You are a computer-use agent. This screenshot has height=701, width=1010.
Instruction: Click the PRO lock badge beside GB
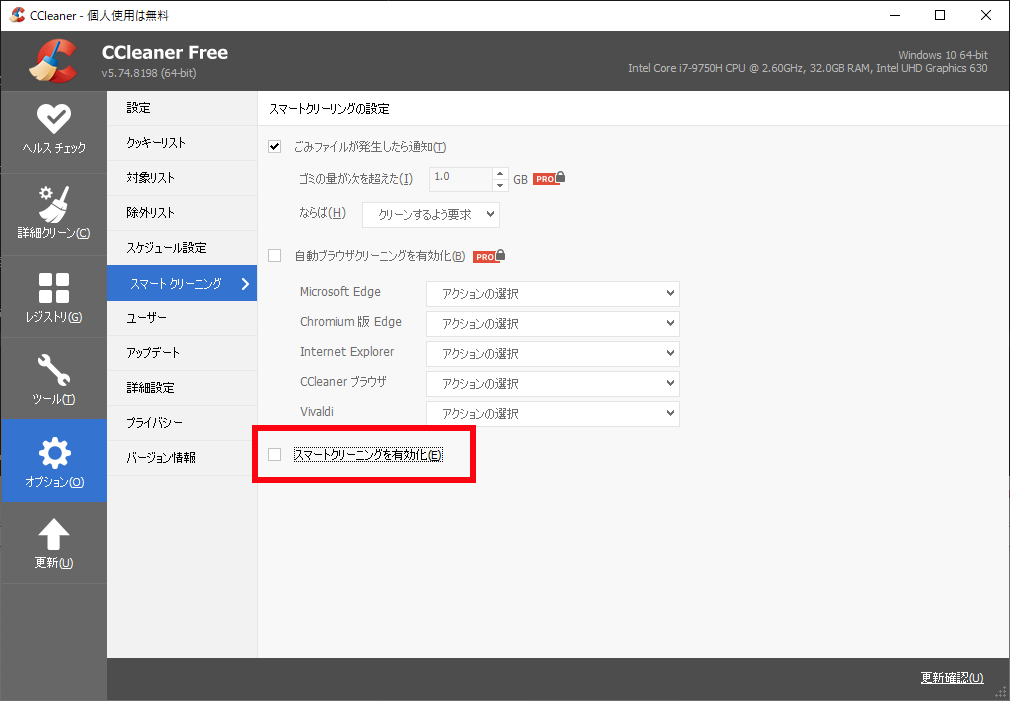coord(549,178)
